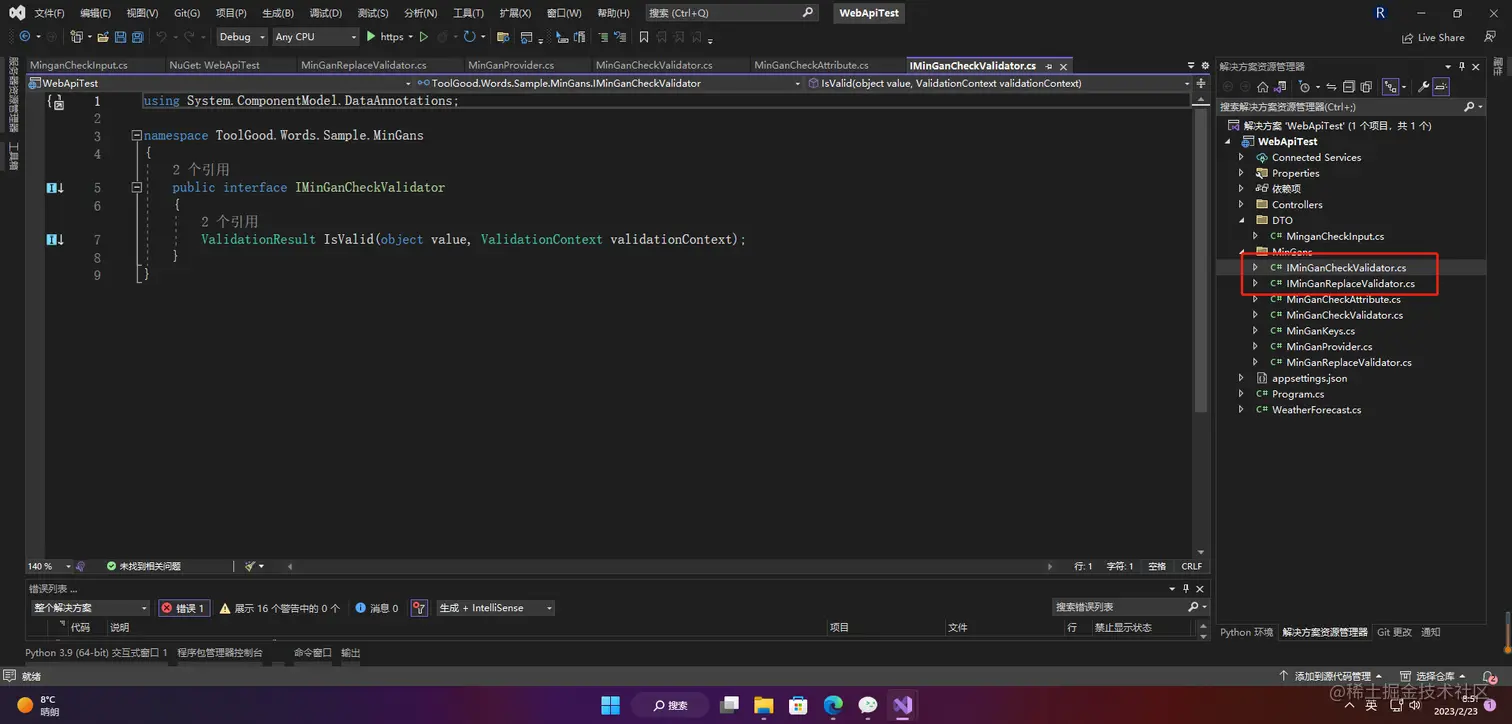
Task: Click Start Without Debugging outline play icon
Action: pos(424,37)
